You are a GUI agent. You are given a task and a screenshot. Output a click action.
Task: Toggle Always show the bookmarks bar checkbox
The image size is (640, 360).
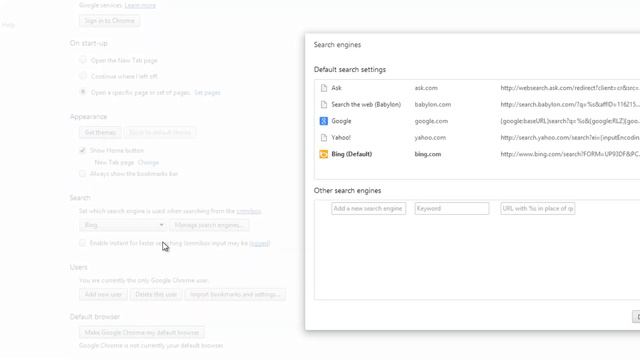82,174
